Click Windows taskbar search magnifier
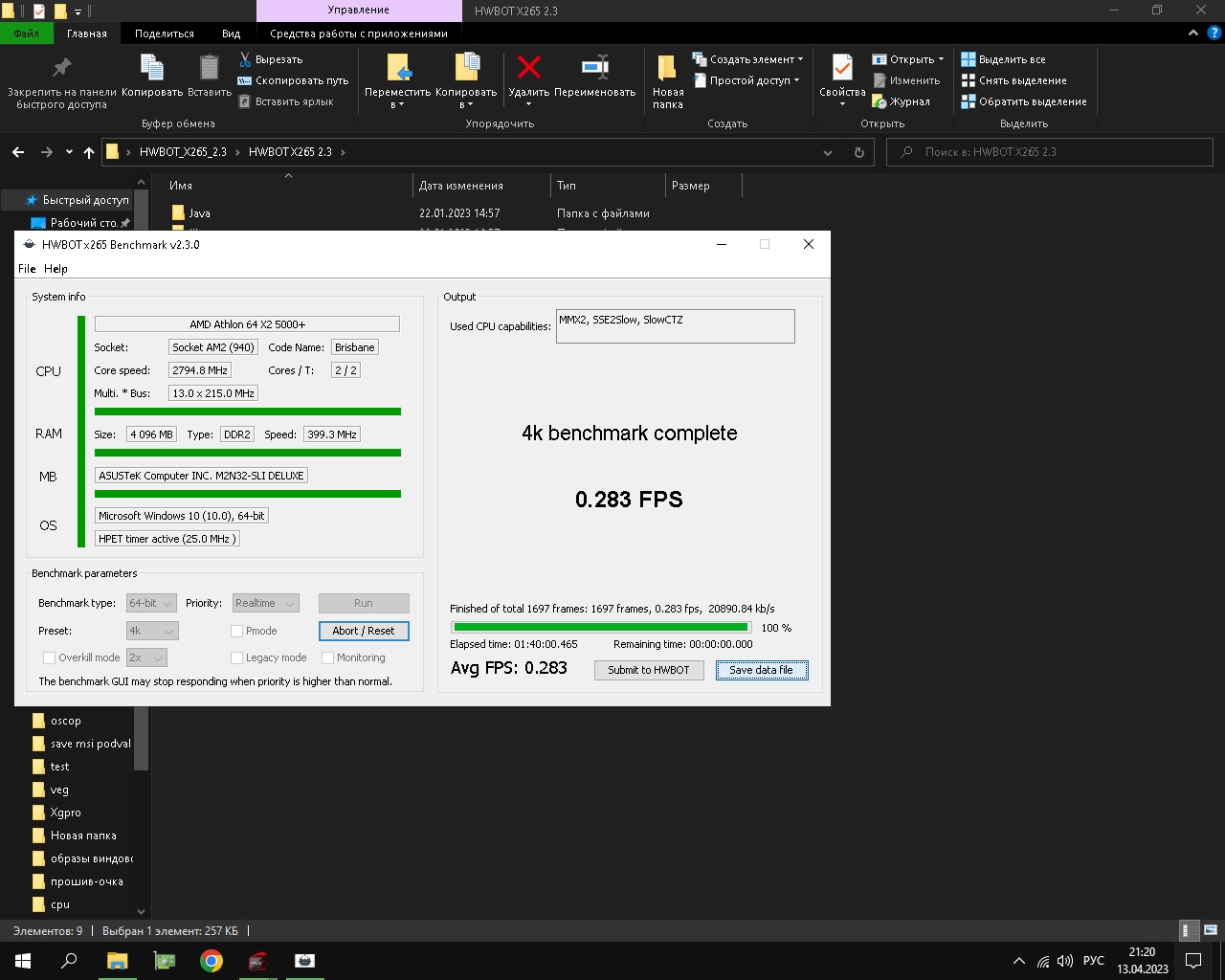 click(69, 961)
